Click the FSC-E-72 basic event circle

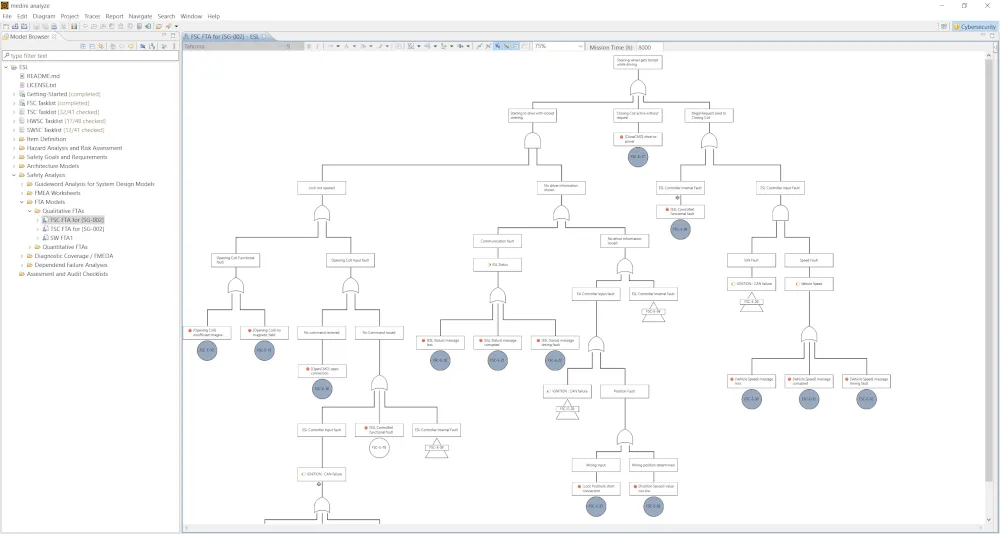click(x=207, y=350)
